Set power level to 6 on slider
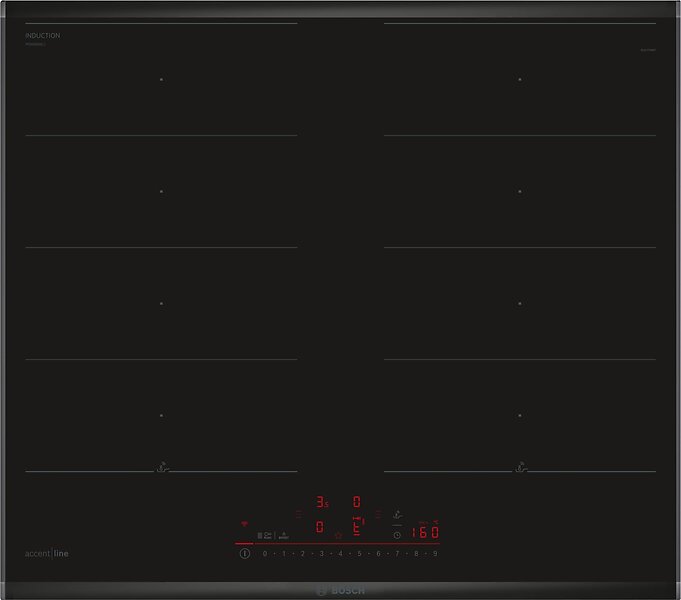 click(378, 553)
